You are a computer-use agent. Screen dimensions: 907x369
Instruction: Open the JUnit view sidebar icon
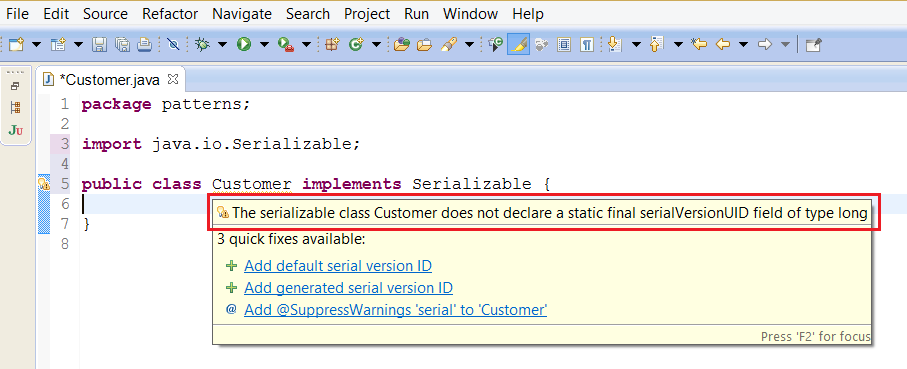[16, 130]
